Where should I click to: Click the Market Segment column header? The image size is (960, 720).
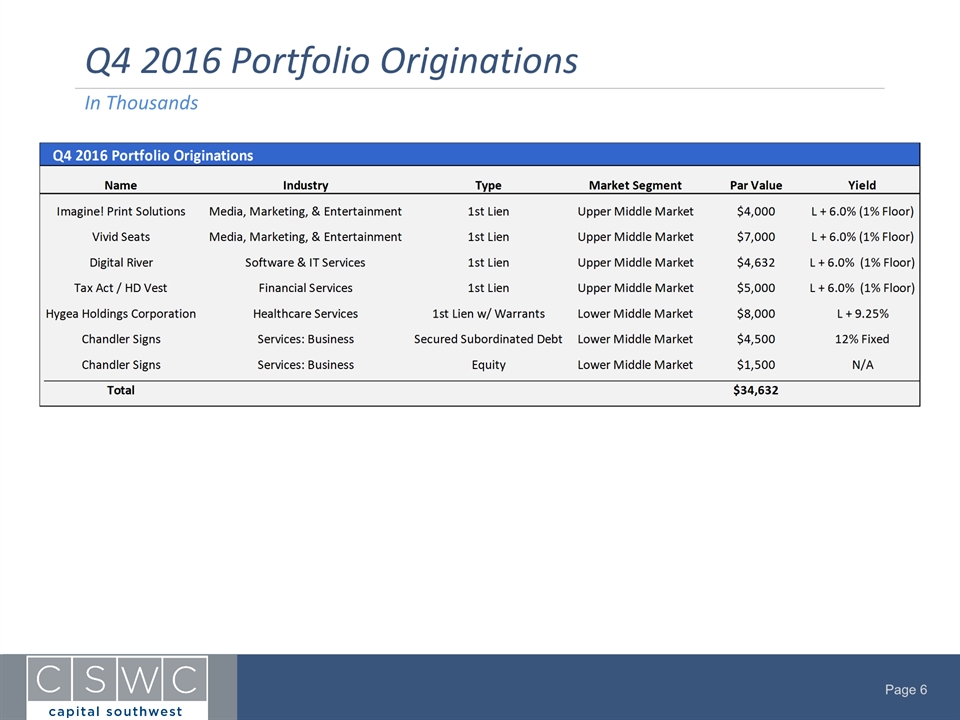(x=635, y=185)
